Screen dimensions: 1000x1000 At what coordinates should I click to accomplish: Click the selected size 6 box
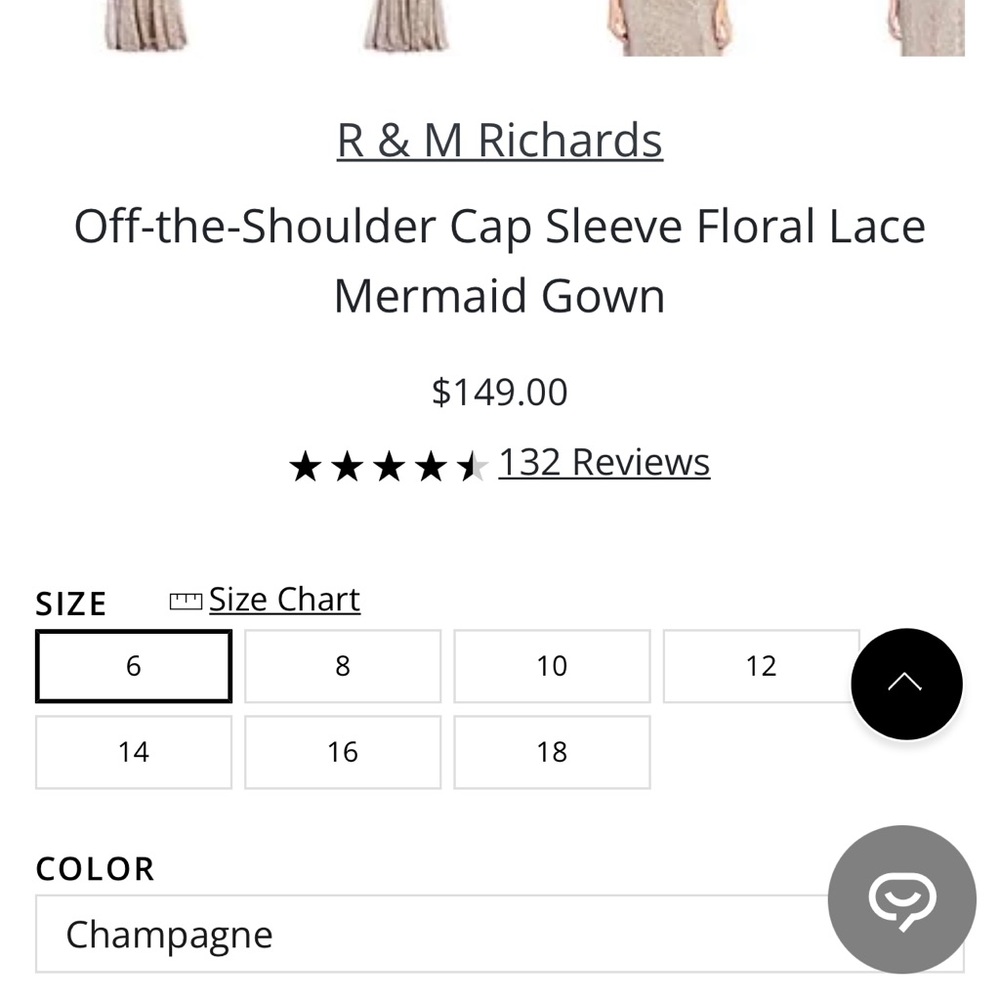[133, 665]
